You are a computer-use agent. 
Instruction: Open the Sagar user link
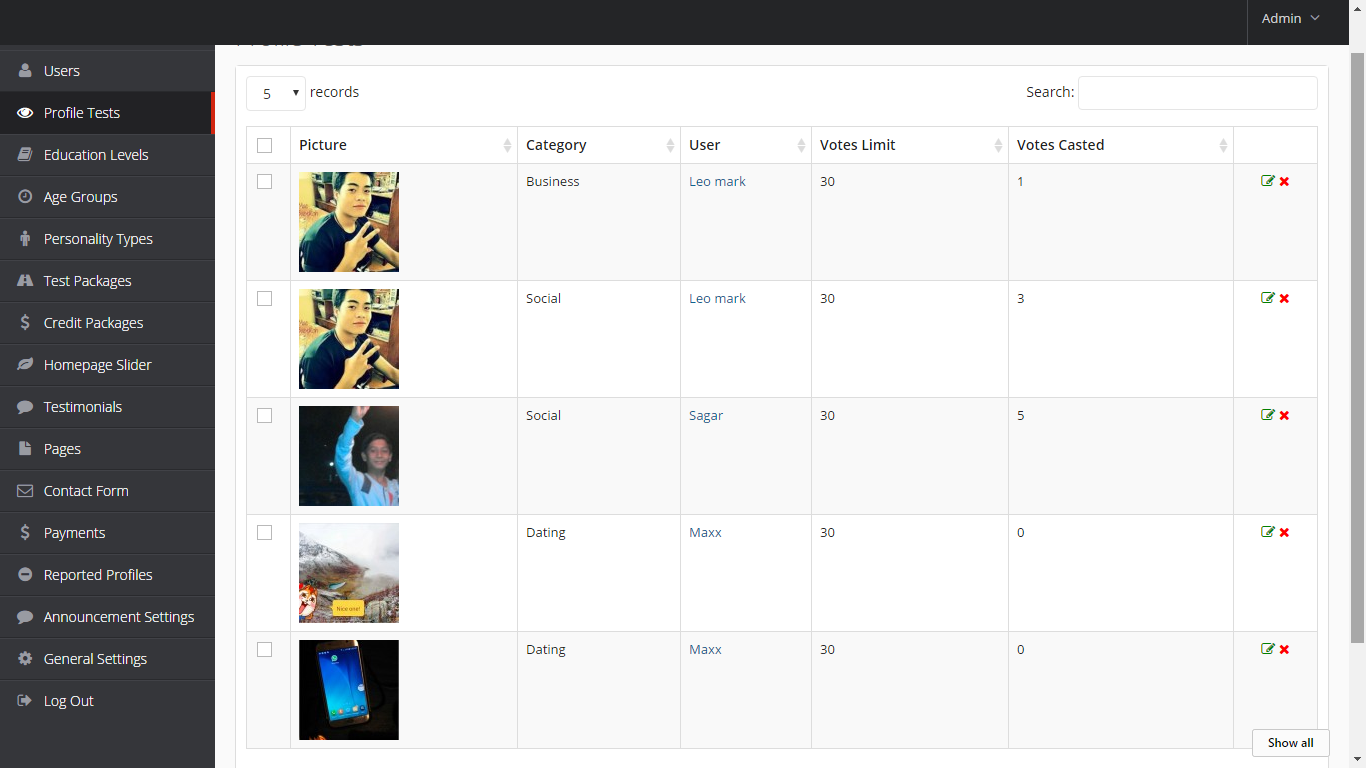[x=706, y=416]
